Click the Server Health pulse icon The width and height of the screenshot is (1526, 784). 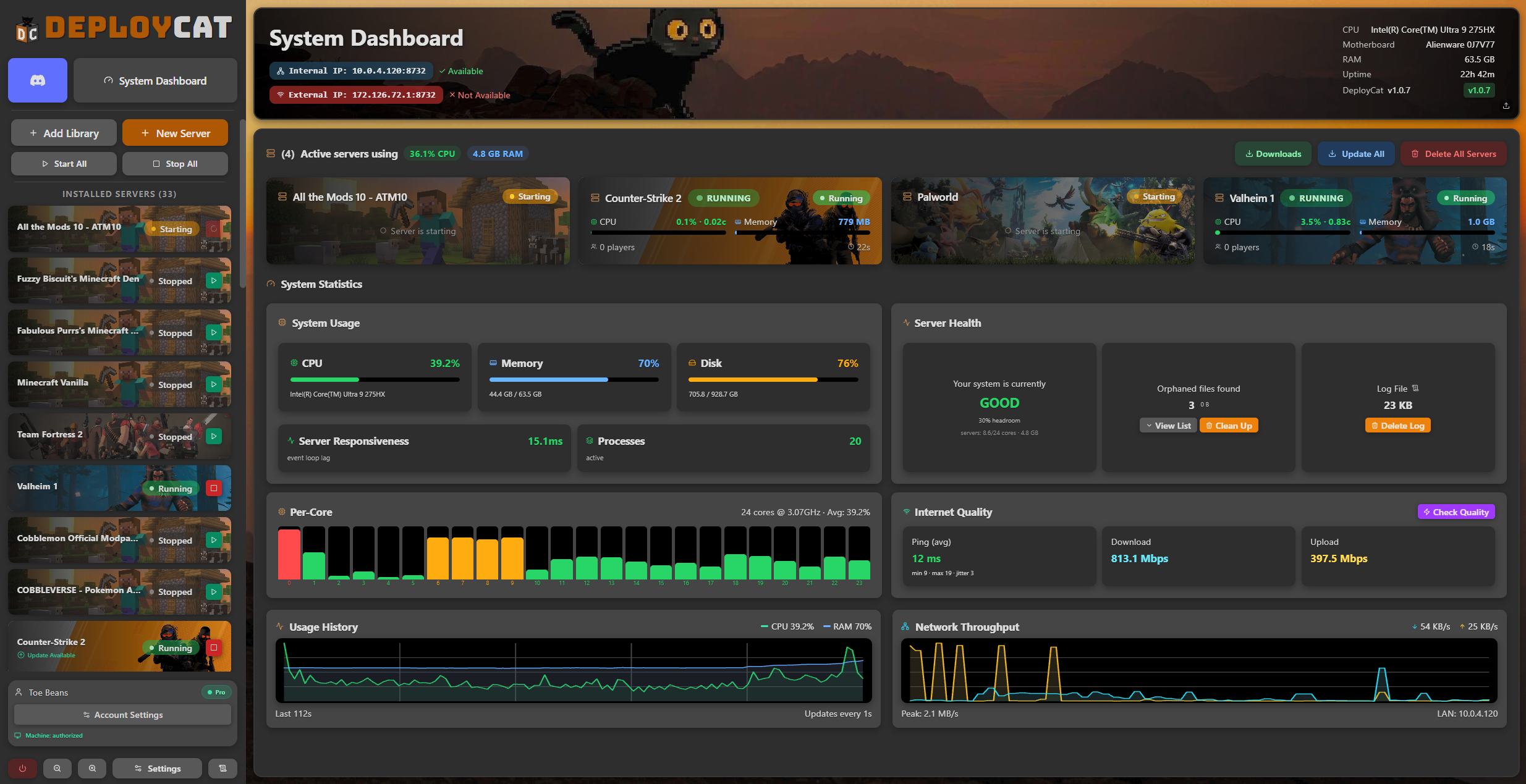coord(906,322)
